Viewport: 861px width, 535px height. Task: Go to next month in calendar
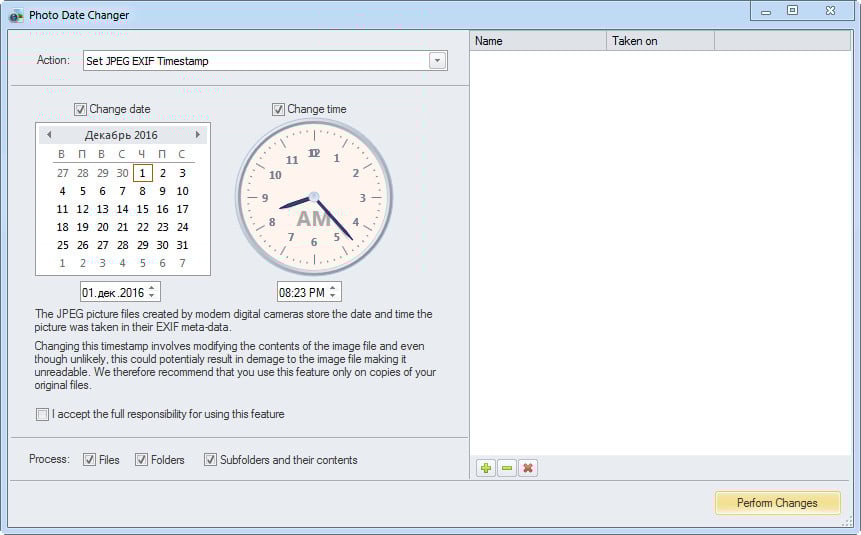[198, 135]
